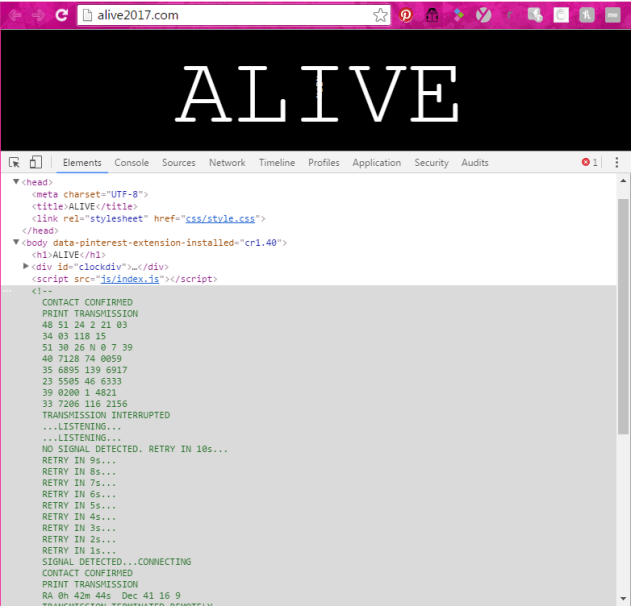Open the Network tab
Image resolution: width=631 pixels, height=606 pixels.
[227, 163]
